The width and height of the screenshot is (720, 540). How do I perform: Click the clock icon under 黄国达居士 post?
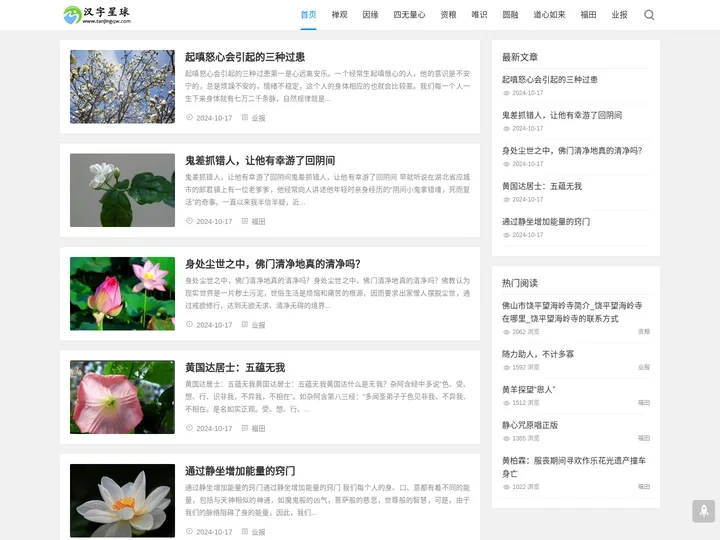tap(189, 428)
